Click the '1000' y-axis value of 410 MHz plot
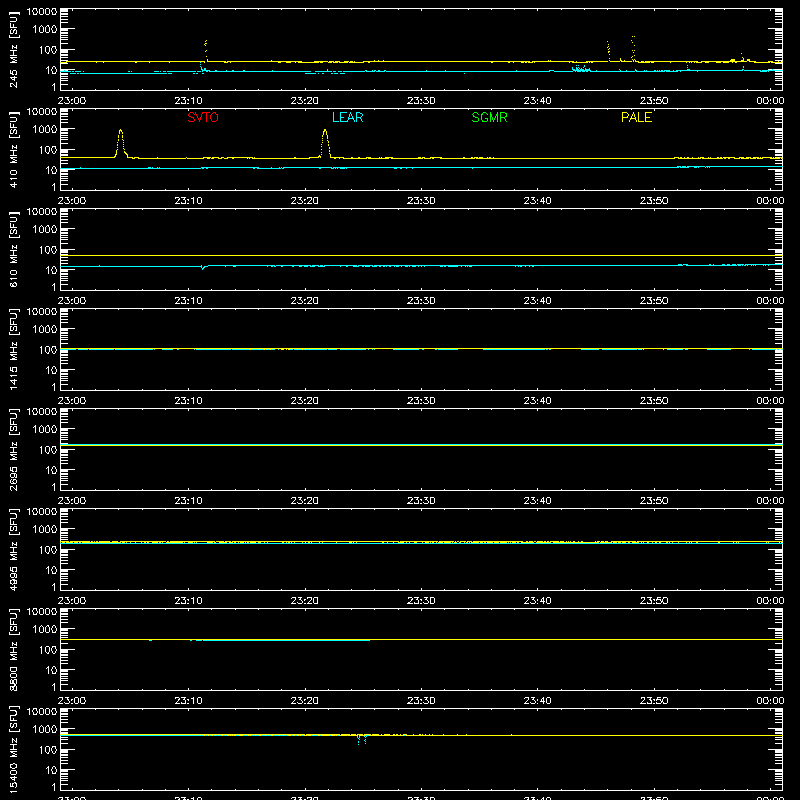The image size is (800, 800). [45, 130]
